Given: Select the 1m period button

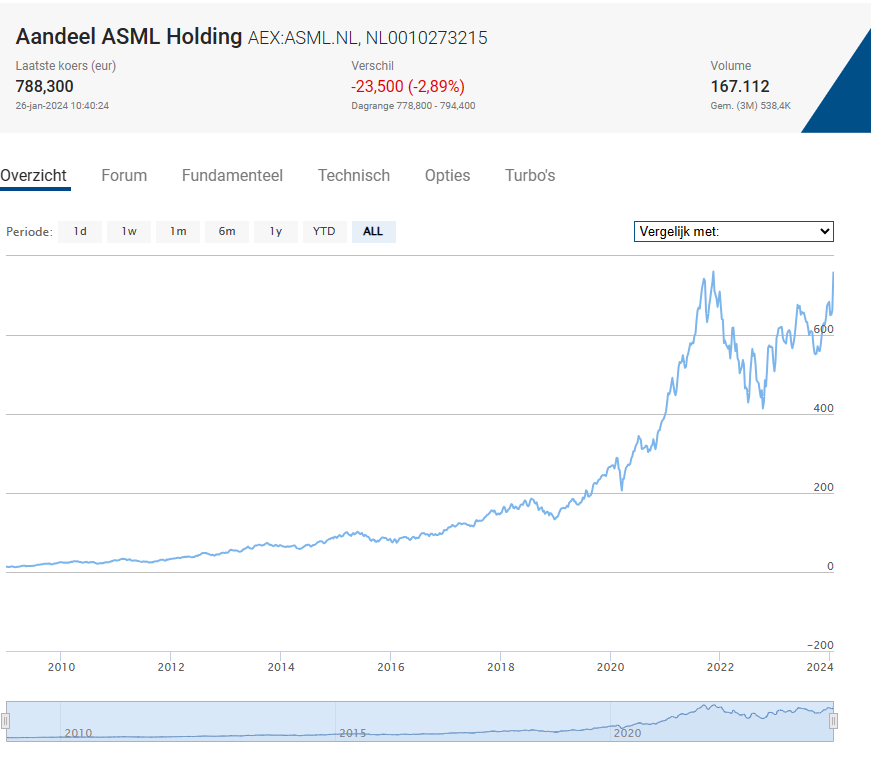Looking at the screenshot, I should click(178, 231).
